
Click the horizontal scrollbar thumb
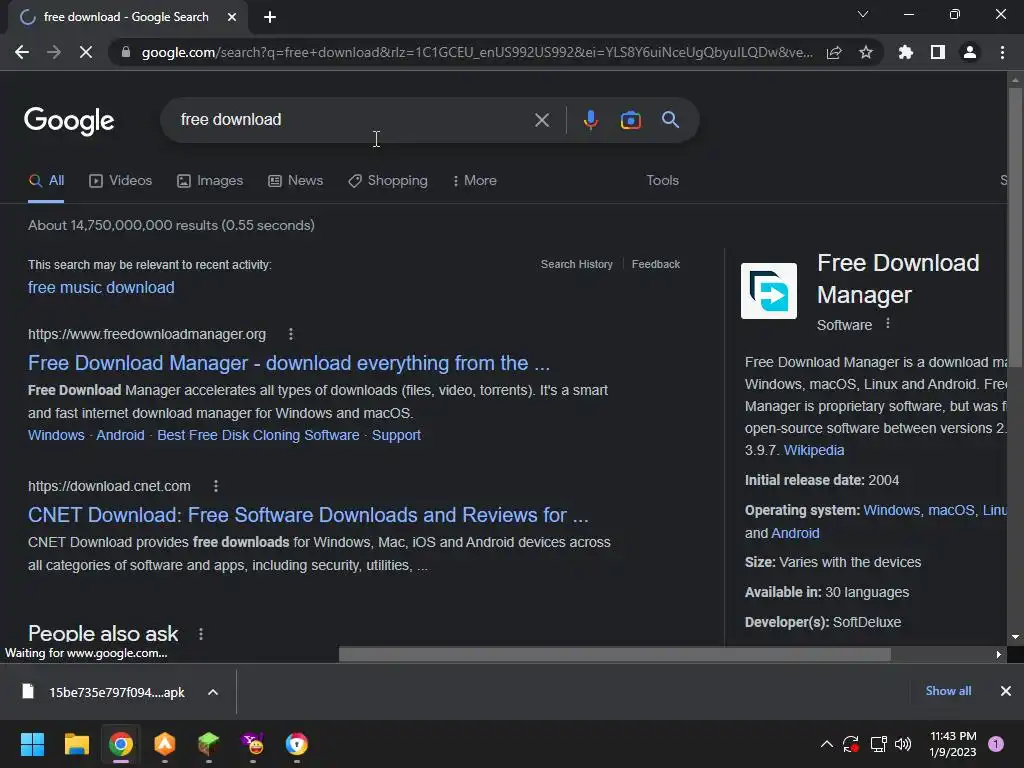coord(615,654)
